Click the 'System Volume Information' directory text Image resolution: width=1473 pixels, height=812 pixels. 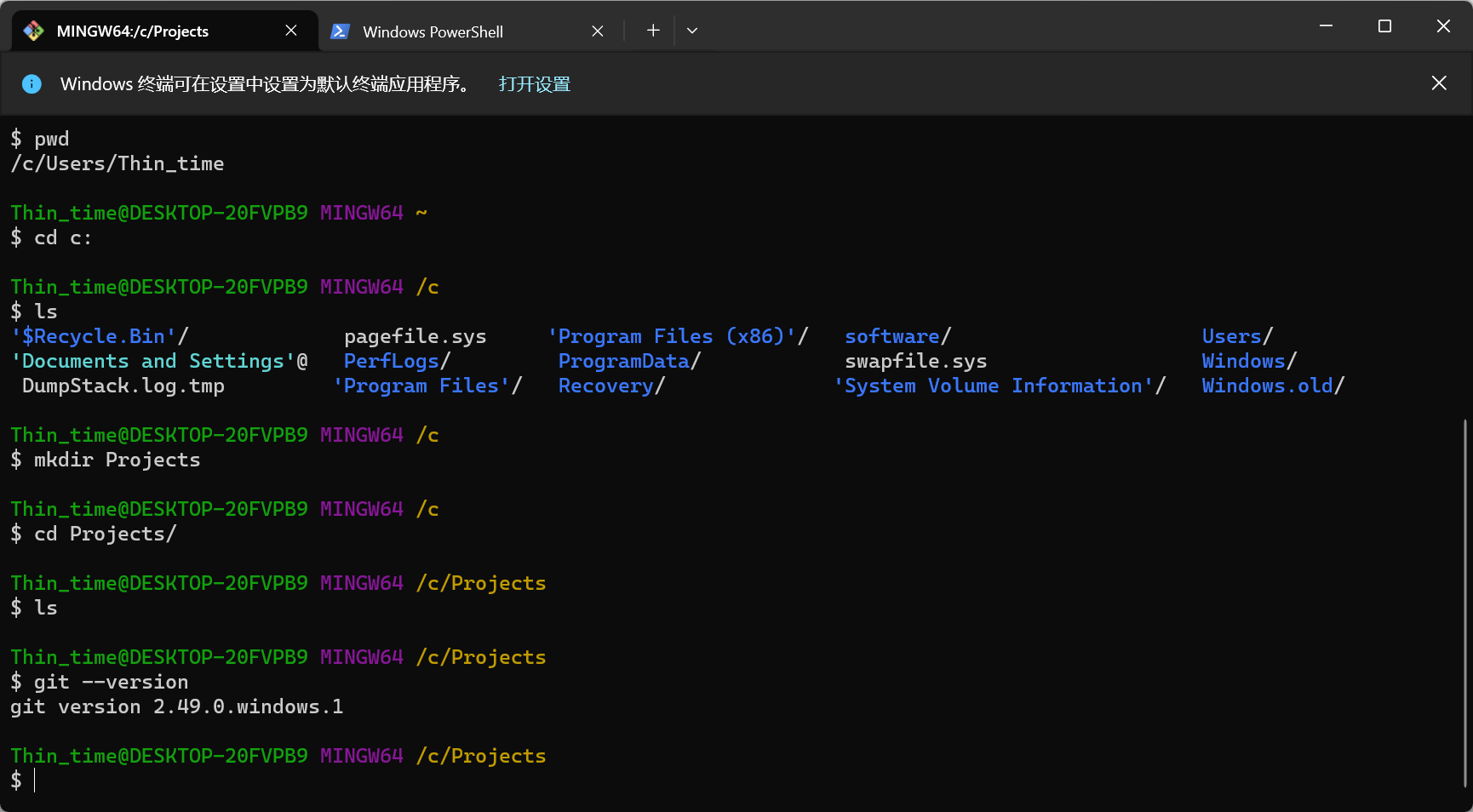click(999, 386)
